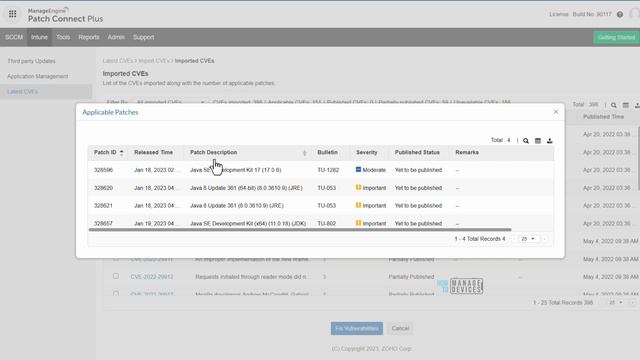This screenshot has width=640, height=360.
Task: Click patch ID 328657 cell
Action: [103, 223]
